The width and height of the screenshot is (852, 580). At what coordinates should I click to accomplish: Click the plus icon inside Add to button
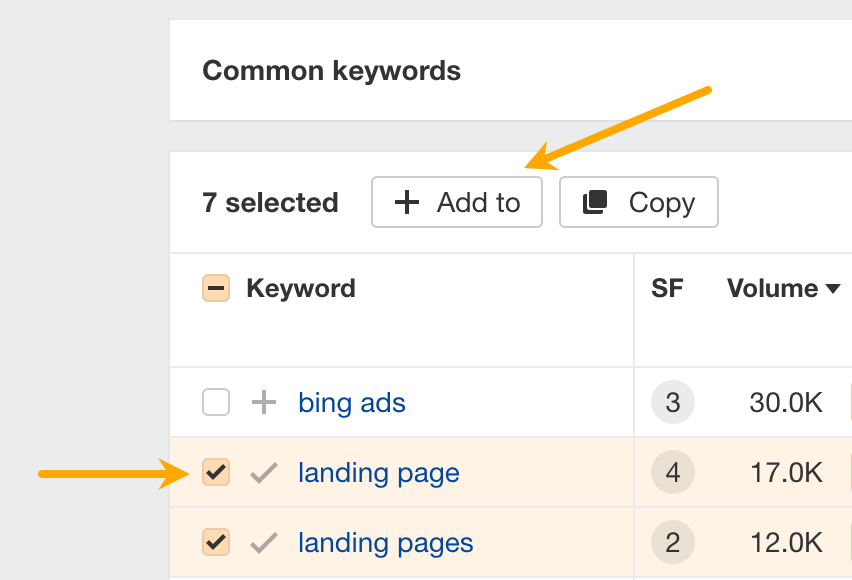(405, 202)
